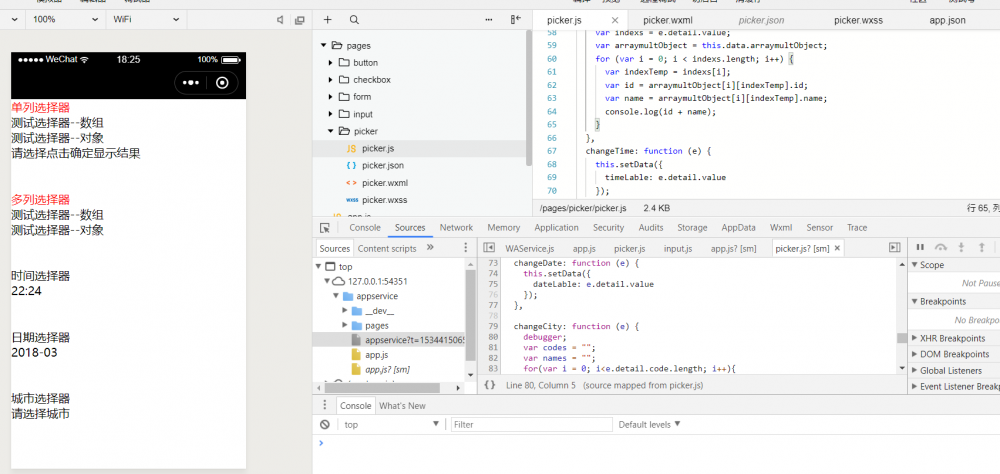This screenshot has width=1000, height=474.
Task: Click the mute sound speaker icon
Action: [x=280, y=19]
